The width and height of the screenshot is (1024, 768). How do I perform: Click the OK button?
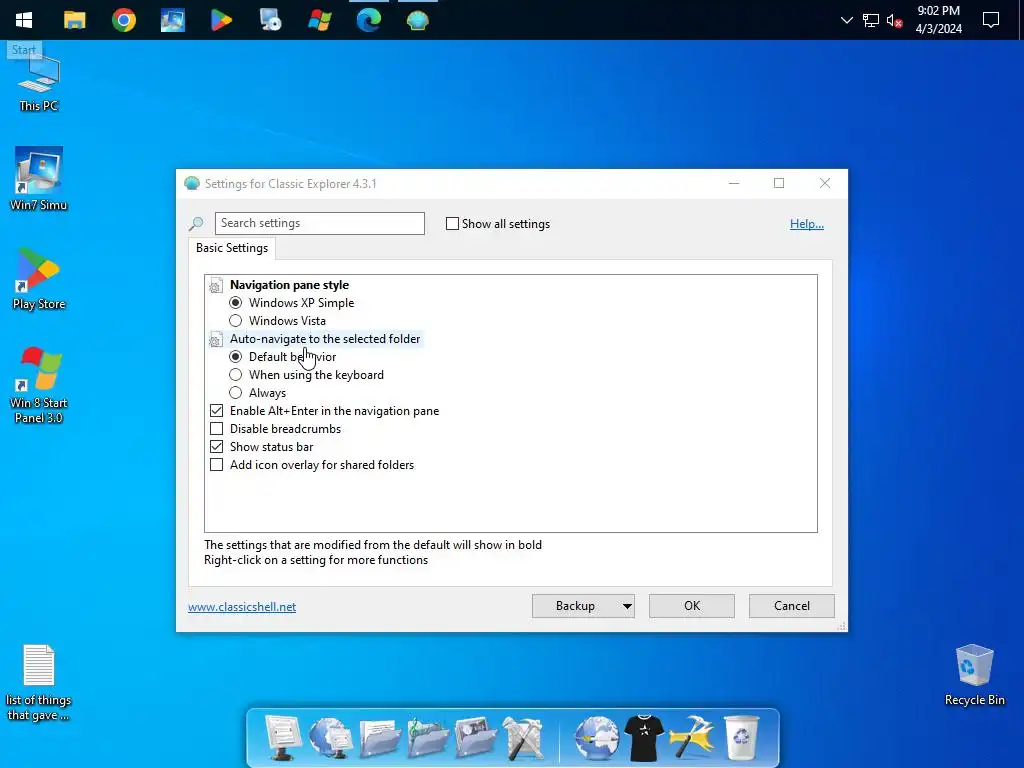(x=692, y=606)
